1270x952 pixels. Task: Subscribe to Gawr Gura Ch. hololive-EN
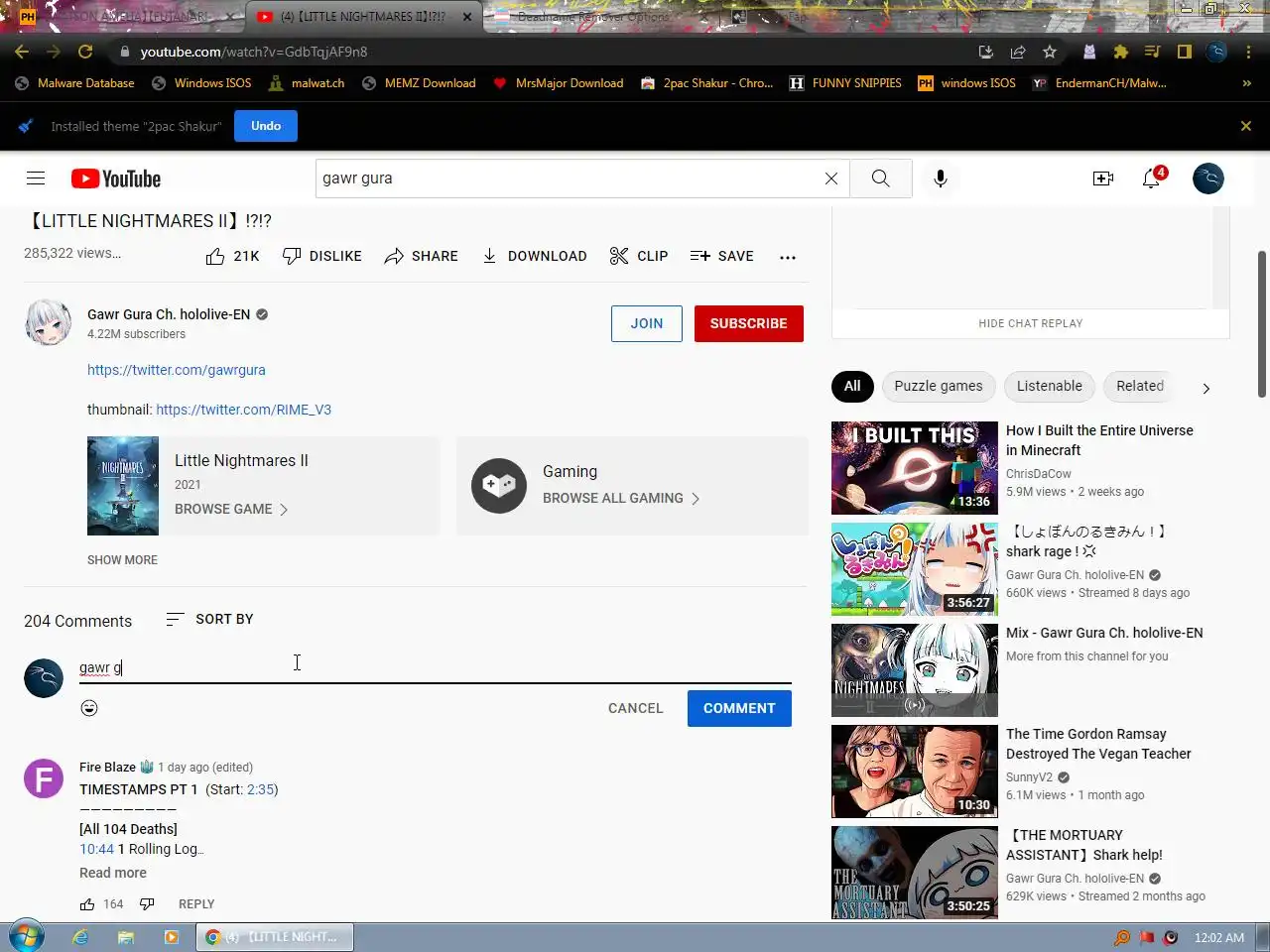pos(749,323)
